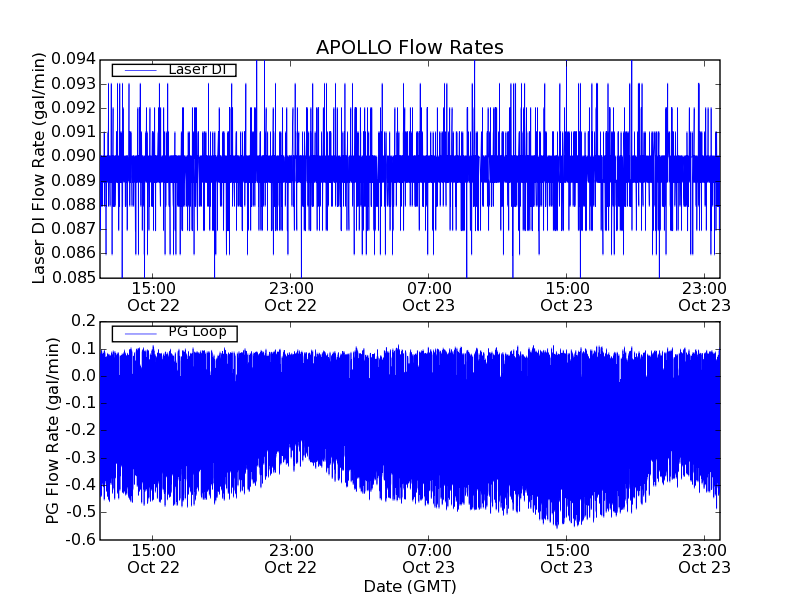Click '15:00 Oct 22' tick under the lower plot
The width and height of the screenshot is (800, 600).
pyautogui.click(x=153, y=558)
